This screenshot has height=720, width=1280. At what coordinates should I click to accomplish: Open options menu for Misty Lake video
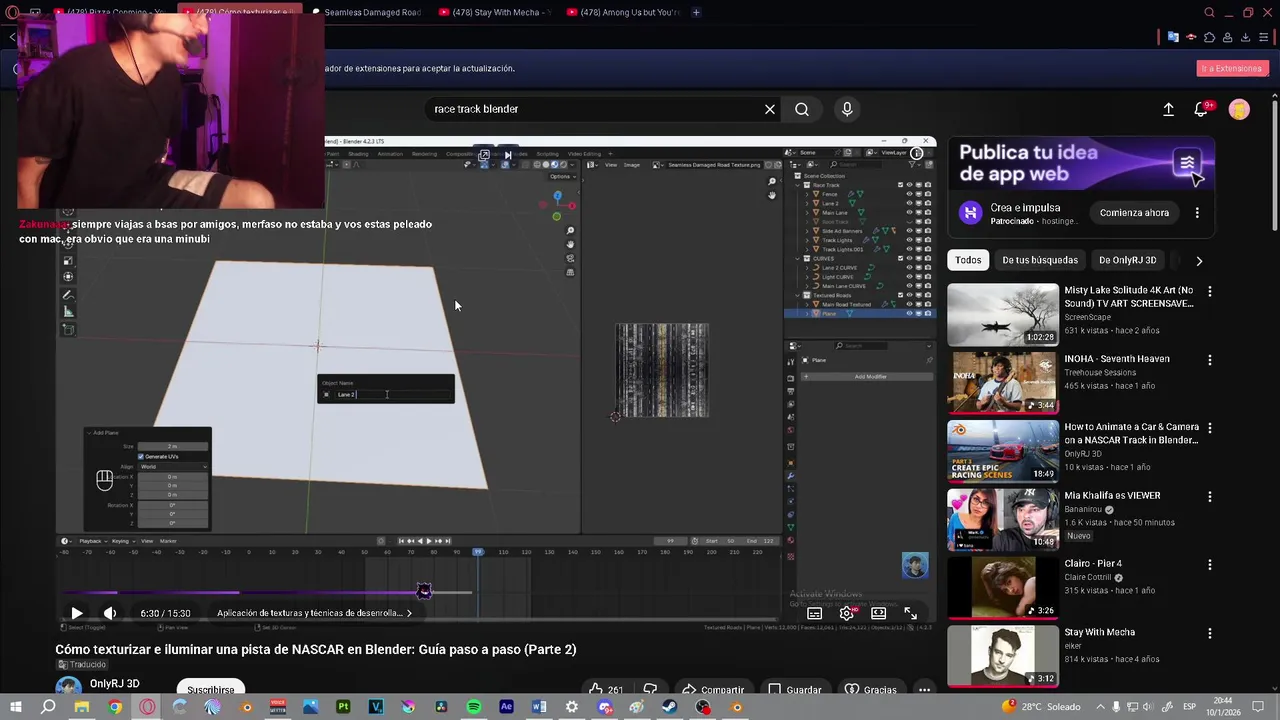pyautogui.click(x=1210, y=292)
